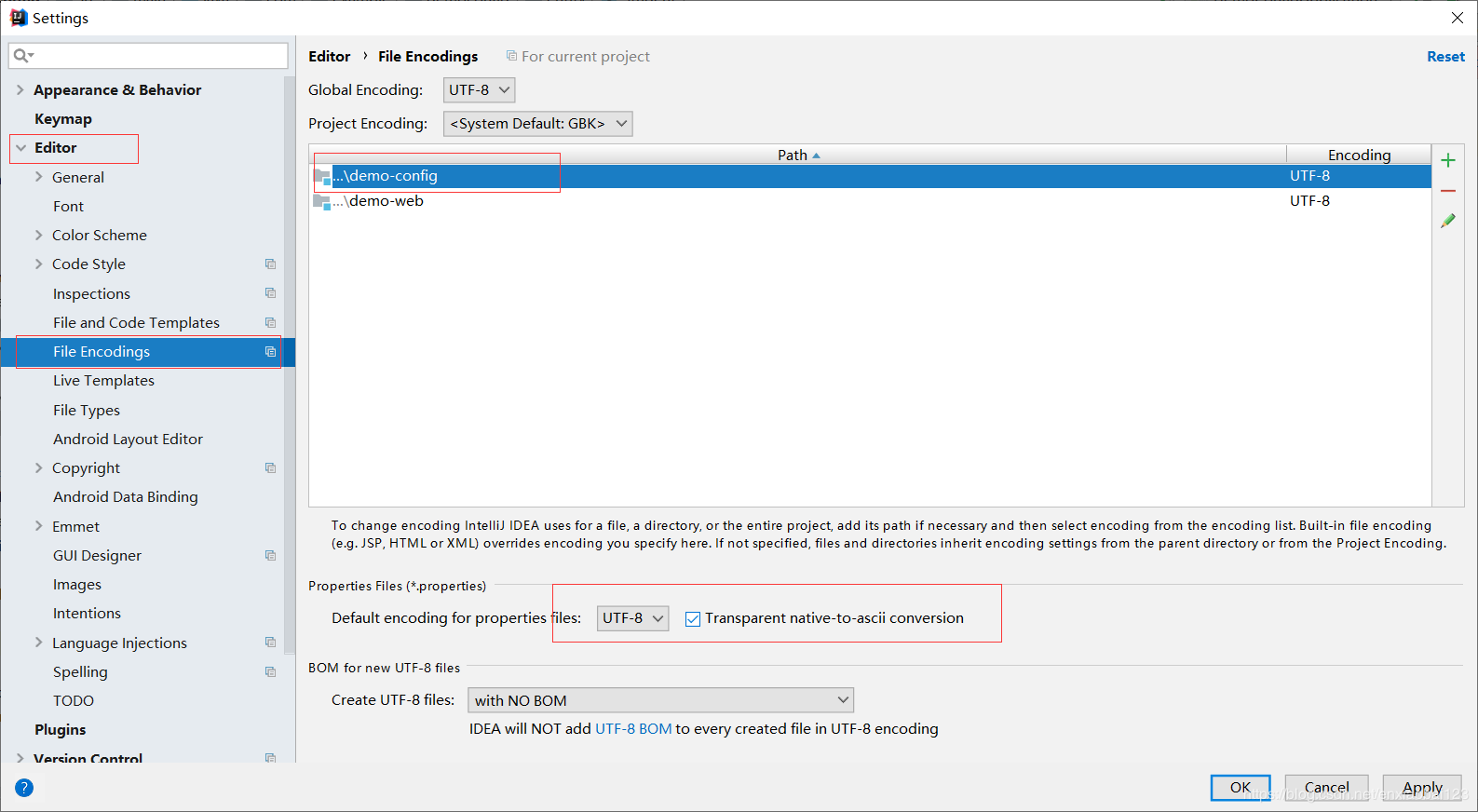Viewport: 1478px width, 812px height.
Task: Expand the Color Scheme subsection arrow
Action: [x=38, y=236]
